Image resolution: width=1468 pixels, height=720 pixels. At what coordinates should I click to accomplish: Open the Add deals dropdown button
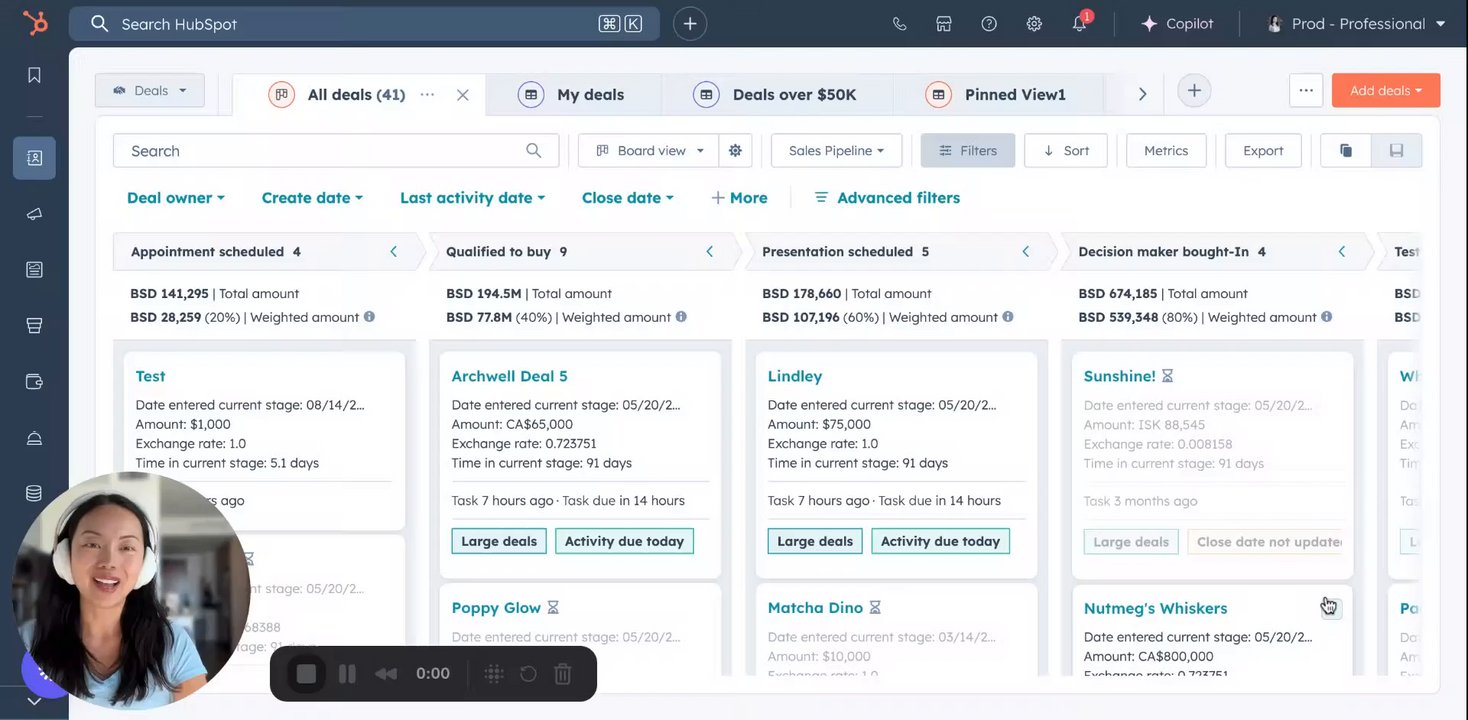pyautogui.click(x=1386, y=91)
